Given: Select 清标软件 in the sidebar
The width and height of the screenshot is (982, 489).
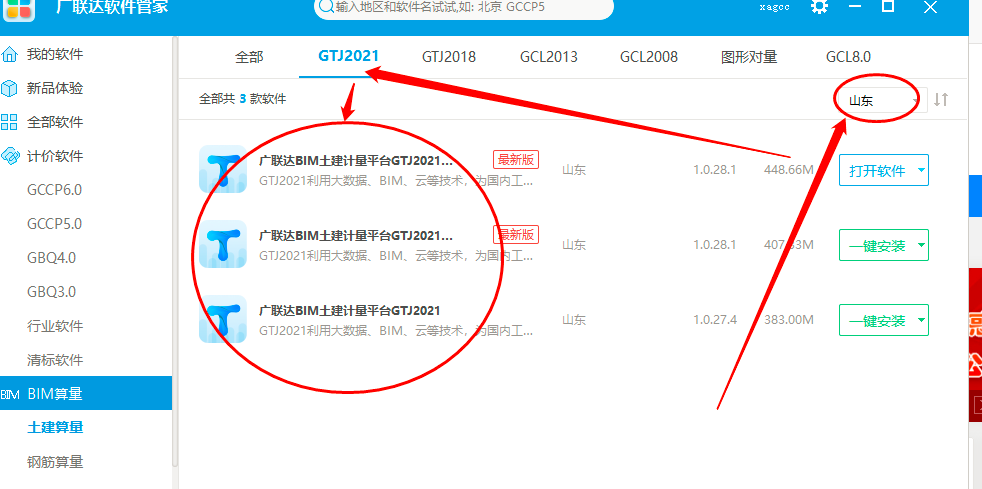Looking at the screenshot, I should pyautogui.click(x=54, y=360).
